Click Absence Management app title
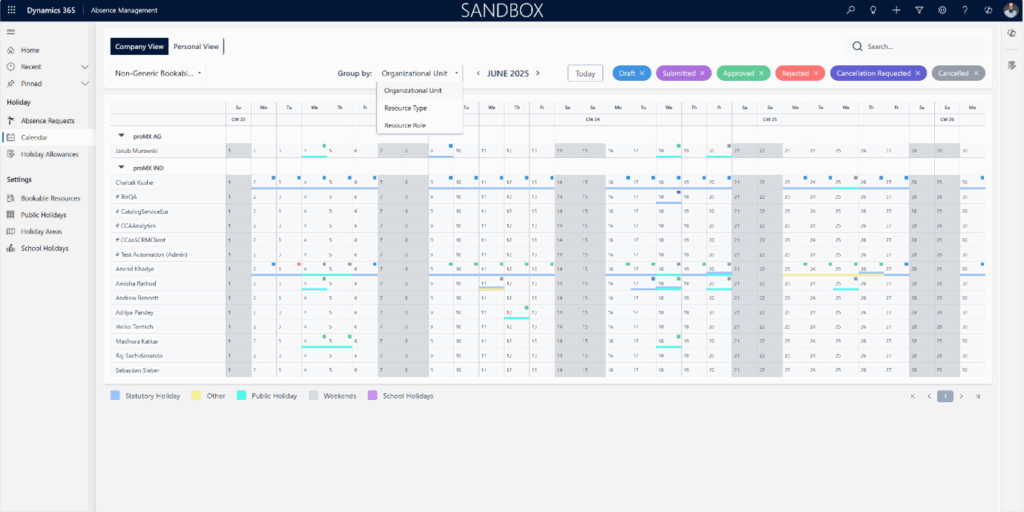 coord(124,10)
